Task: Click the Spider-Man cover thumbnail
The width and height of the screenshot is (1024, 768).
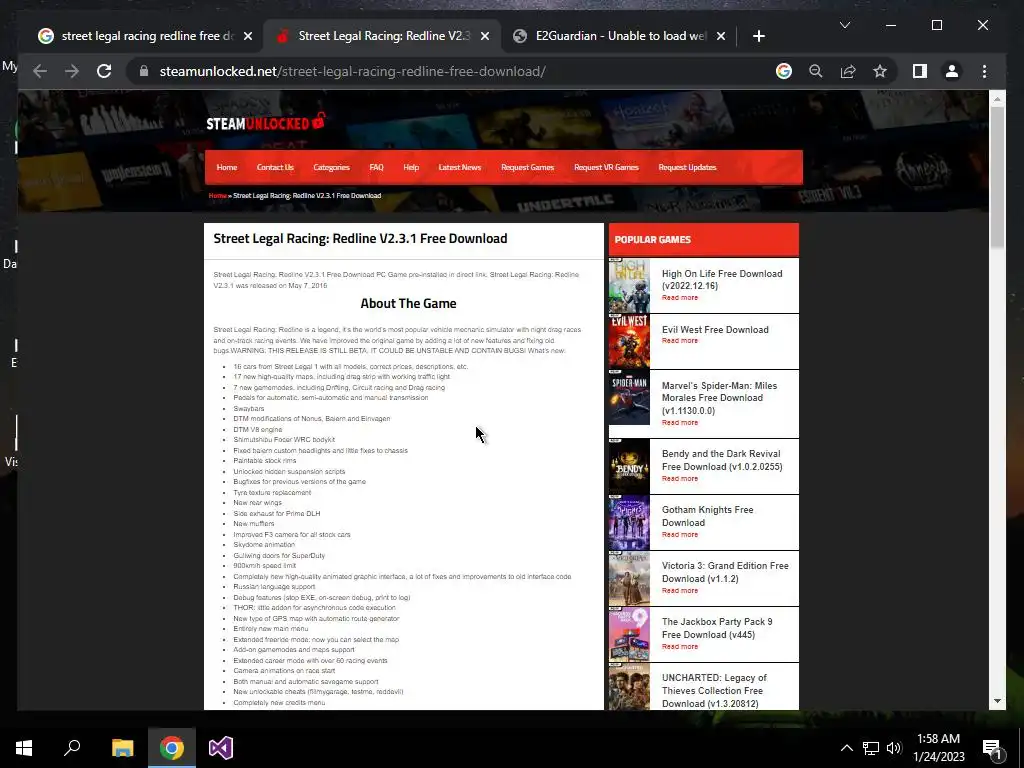Action: pos(629,398)
